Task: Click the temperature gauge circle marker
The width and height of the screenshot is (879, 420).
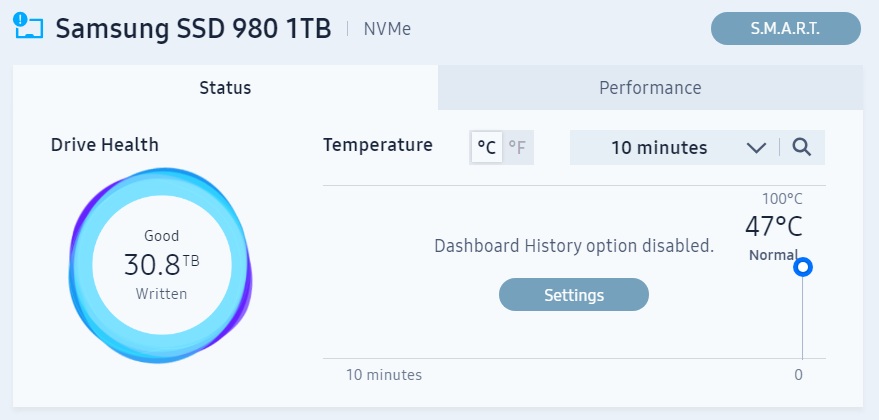Action: [x=802, y=267]
